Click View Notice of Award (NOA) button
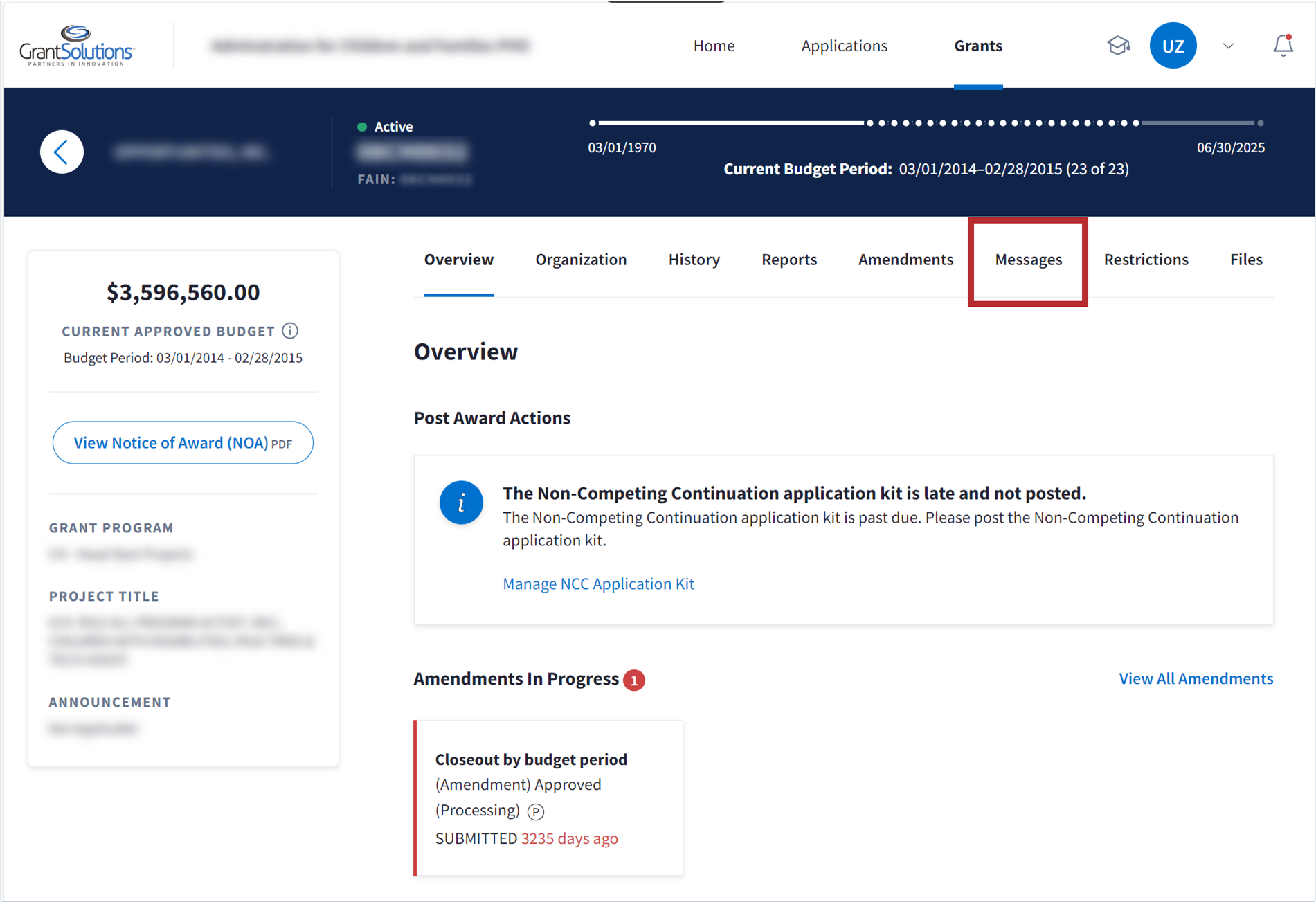1316x902 pixels. pyautogui.click(x=183, y=443)
